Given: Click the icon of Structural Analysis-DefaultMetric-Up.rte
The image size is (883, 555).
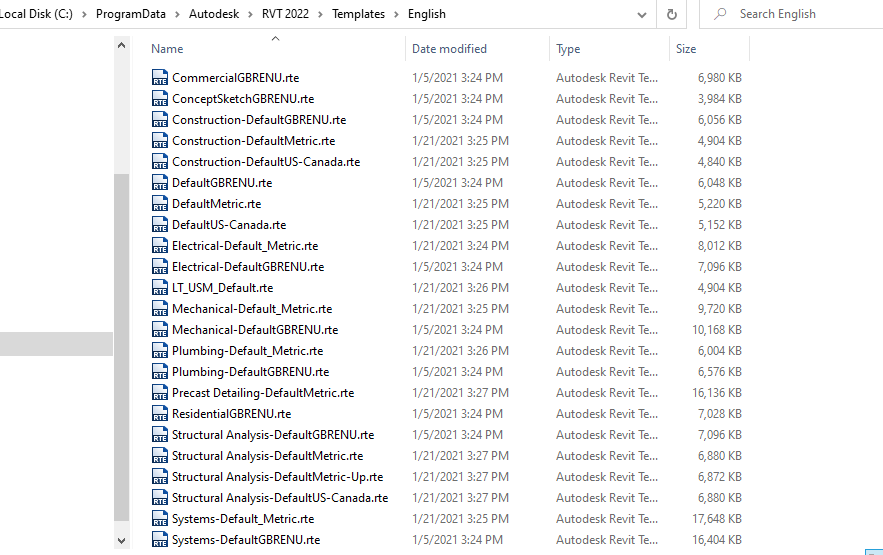Looking at the screenshot, I should pyautogui.click(x=160, y=477).
